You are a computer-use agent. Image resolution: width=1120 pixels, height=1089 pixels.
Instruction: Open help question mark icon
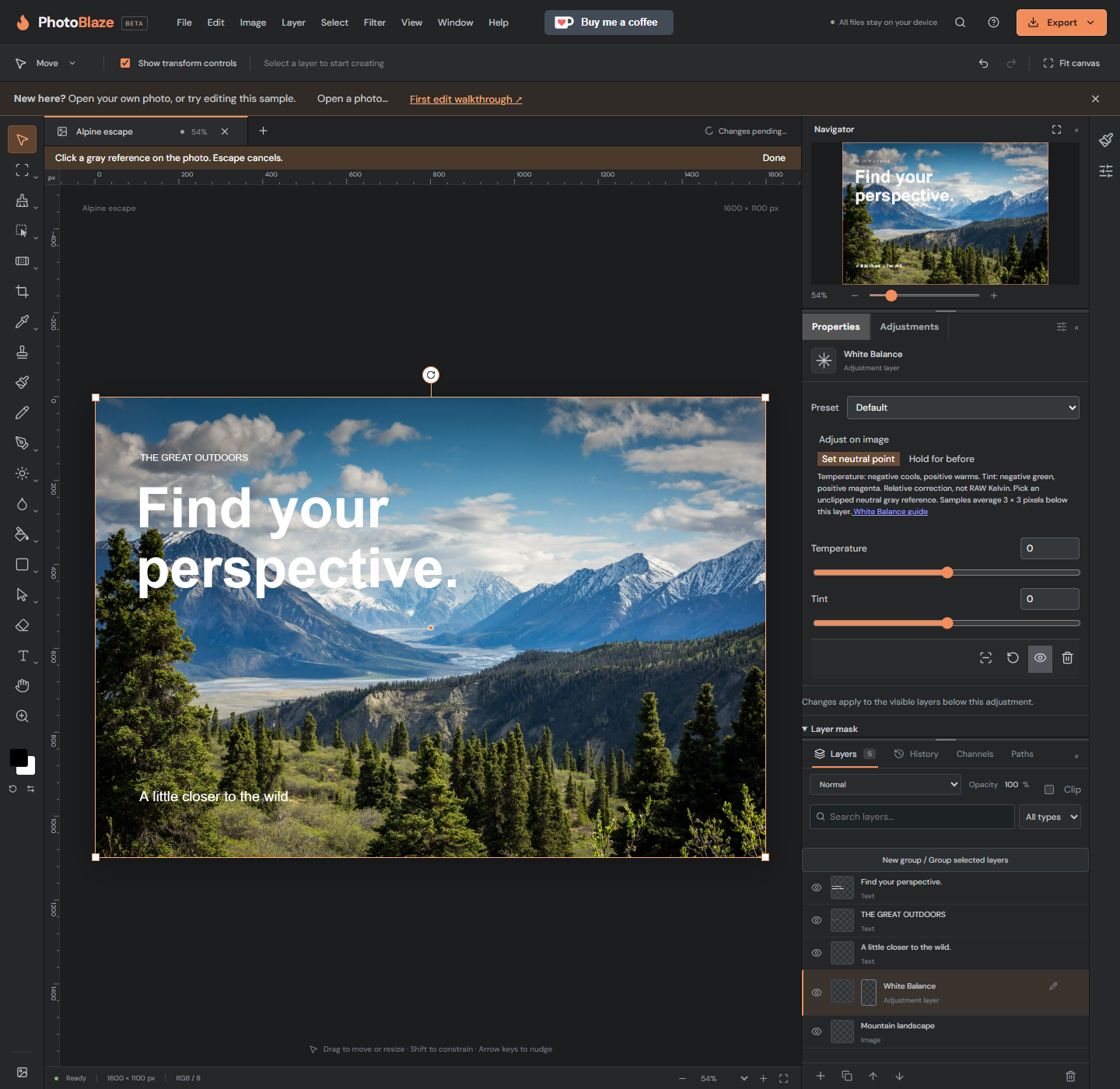tap(993, 23)
